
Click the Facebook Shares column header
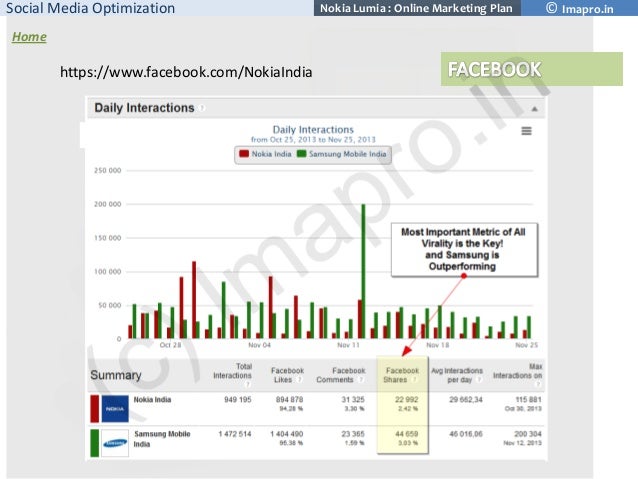(x=402, y=375)
